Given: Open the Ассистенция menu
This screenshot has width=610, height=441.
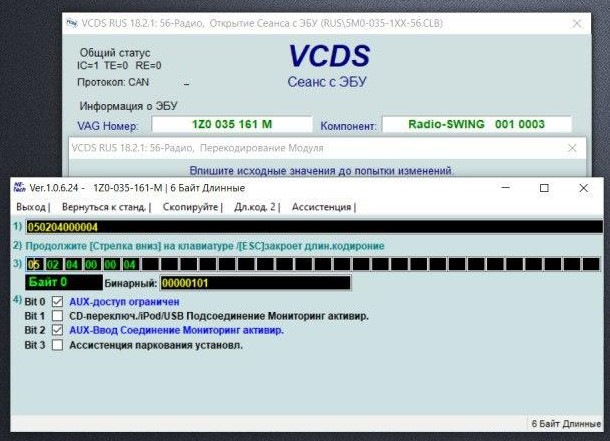Looking at the screenshot, I should point(321,207).
